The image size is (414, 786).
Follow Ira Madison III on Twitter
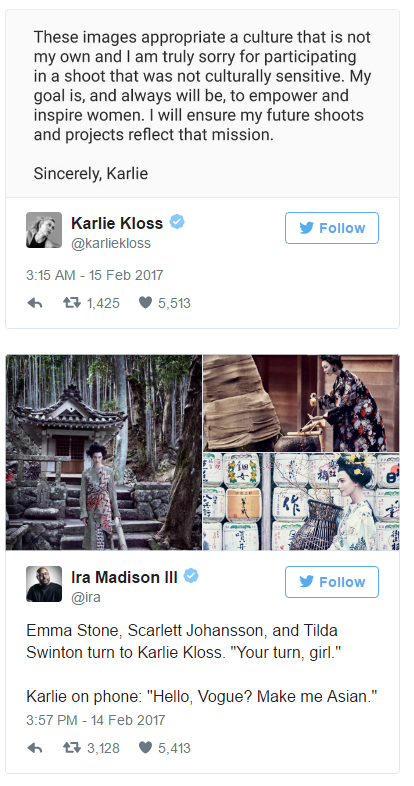(332, 582)
